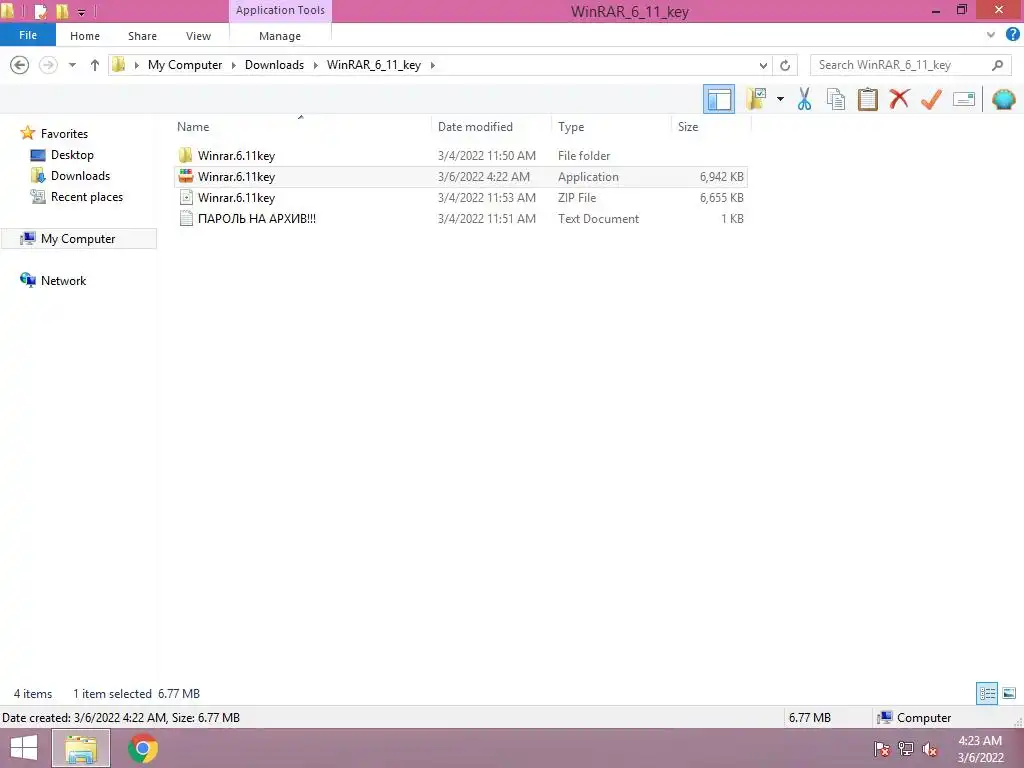Delete the file with the red X icon

[899, 99]
